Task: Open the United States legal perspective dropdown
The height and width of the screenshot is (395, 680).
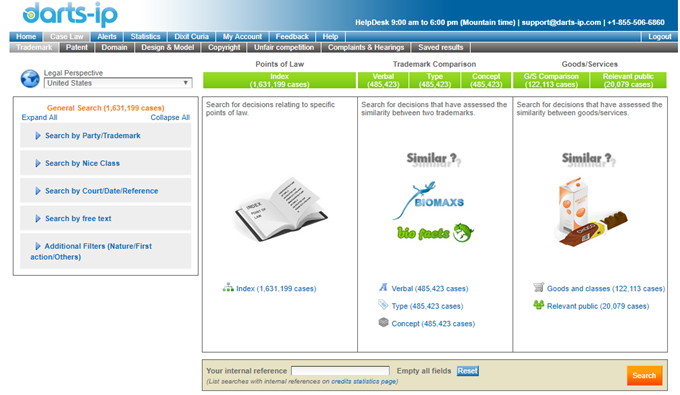Action: 118,83
